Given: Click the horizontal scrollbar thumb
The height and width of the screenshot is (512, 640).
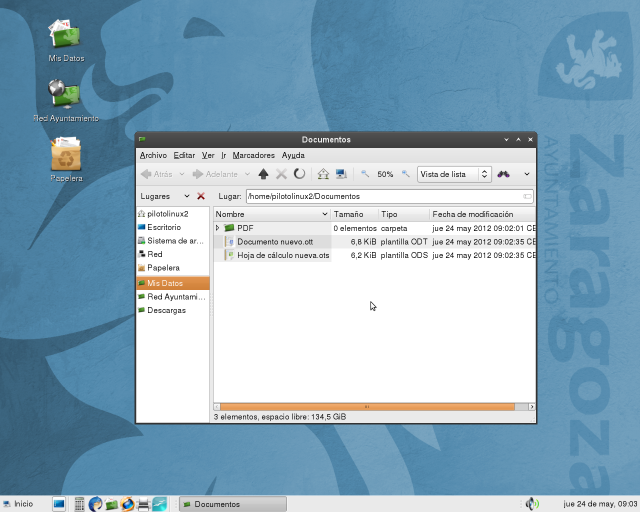Looking at the screenshot, I should coord(367,407).
